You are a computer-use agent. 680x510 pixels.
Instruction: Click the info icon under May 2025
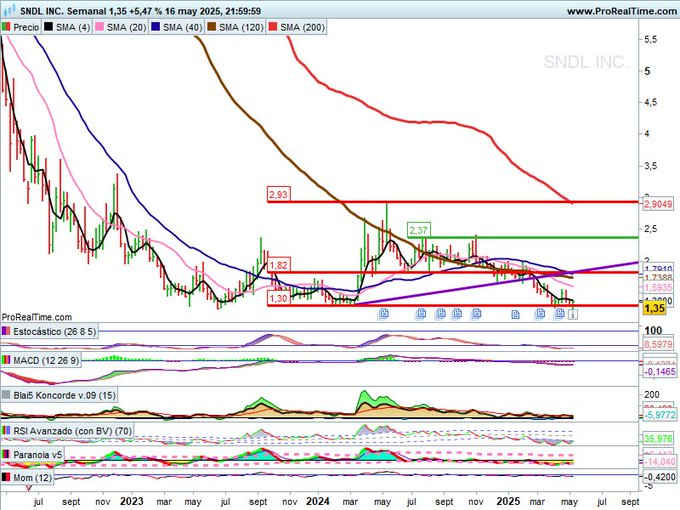[x=572, y=314]
